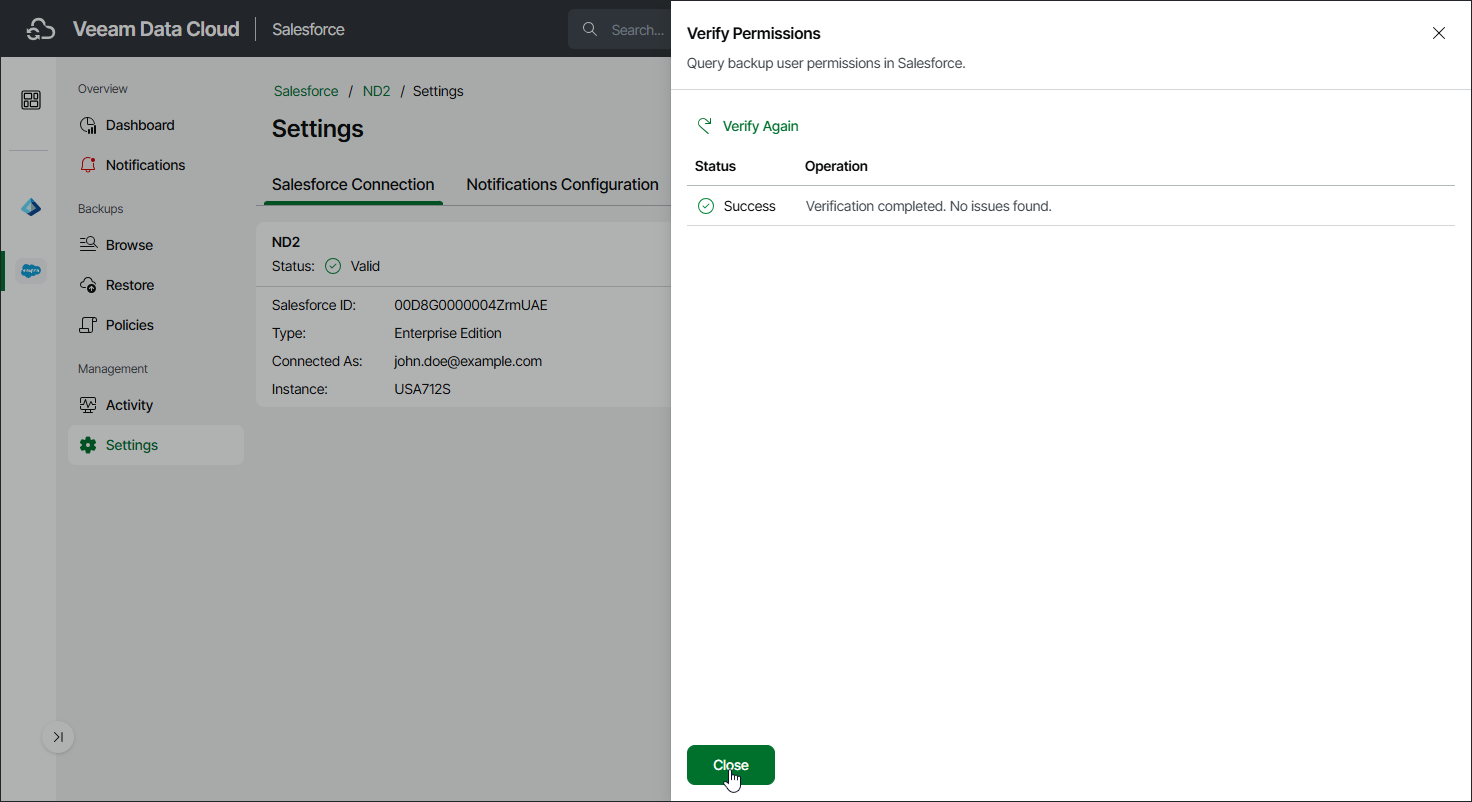
Task: Click the Salesforce ID value 00D8G0000004ZrmUAE
Action: pos(471,305)
